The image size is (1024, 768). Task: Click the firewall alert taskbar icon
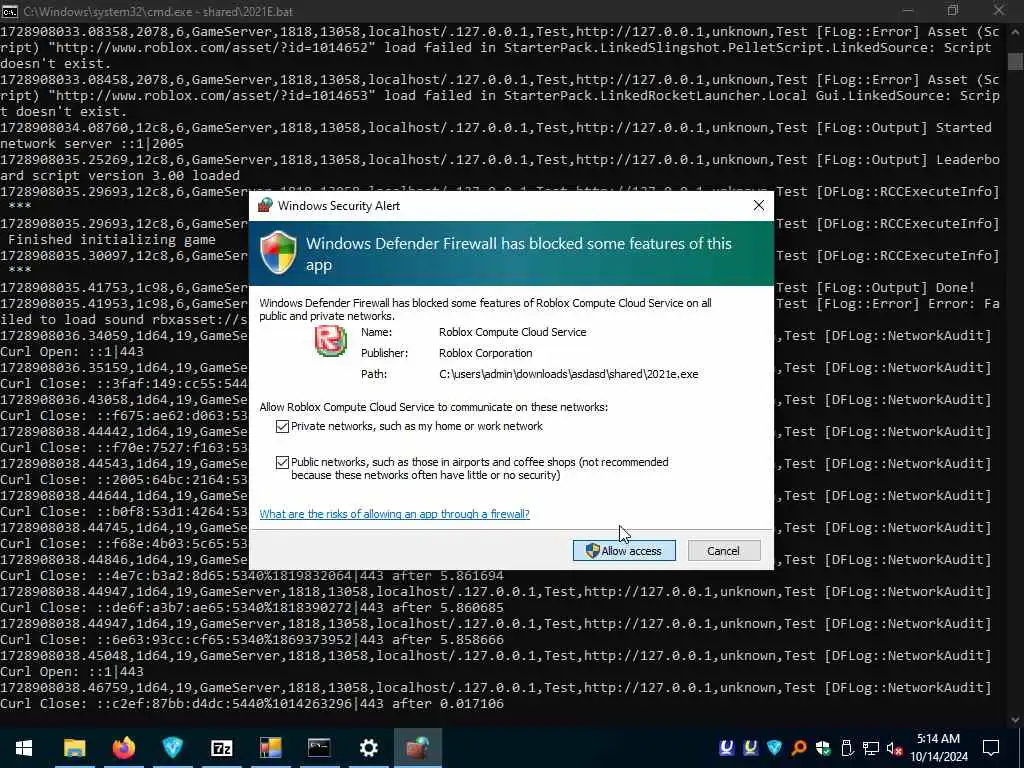(x=418, y=748)
